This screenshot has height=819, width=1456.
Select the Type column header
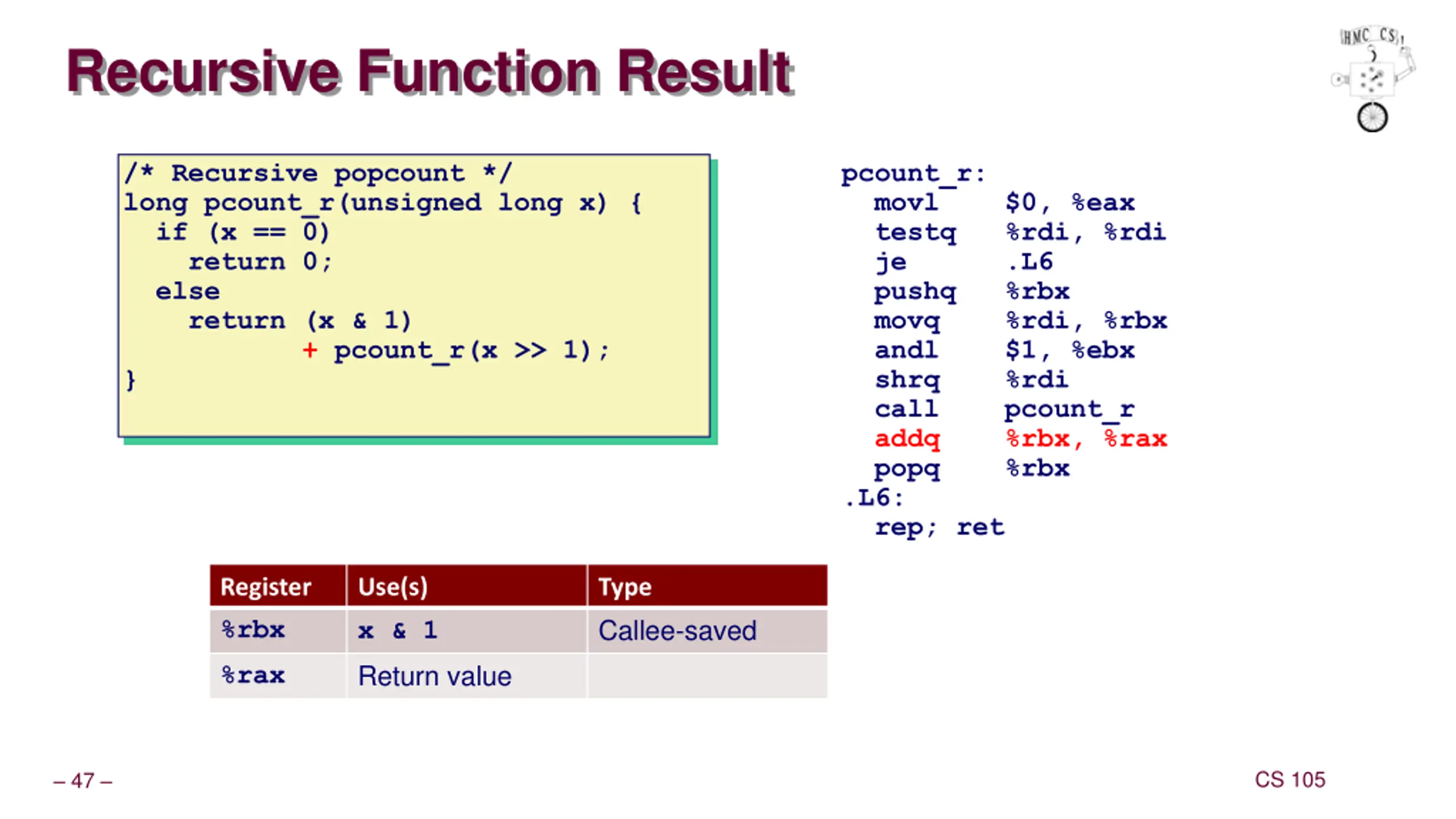708,586
